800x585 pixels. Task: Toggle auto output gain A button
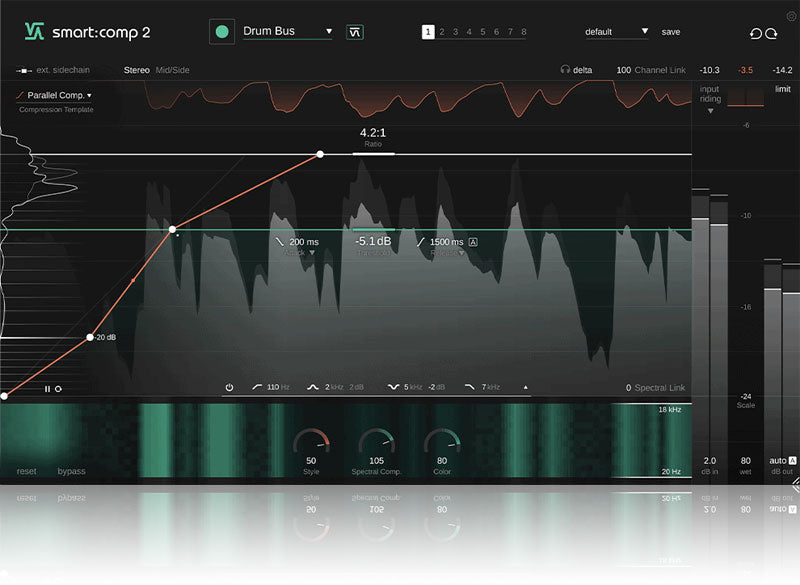click(792, 461)
